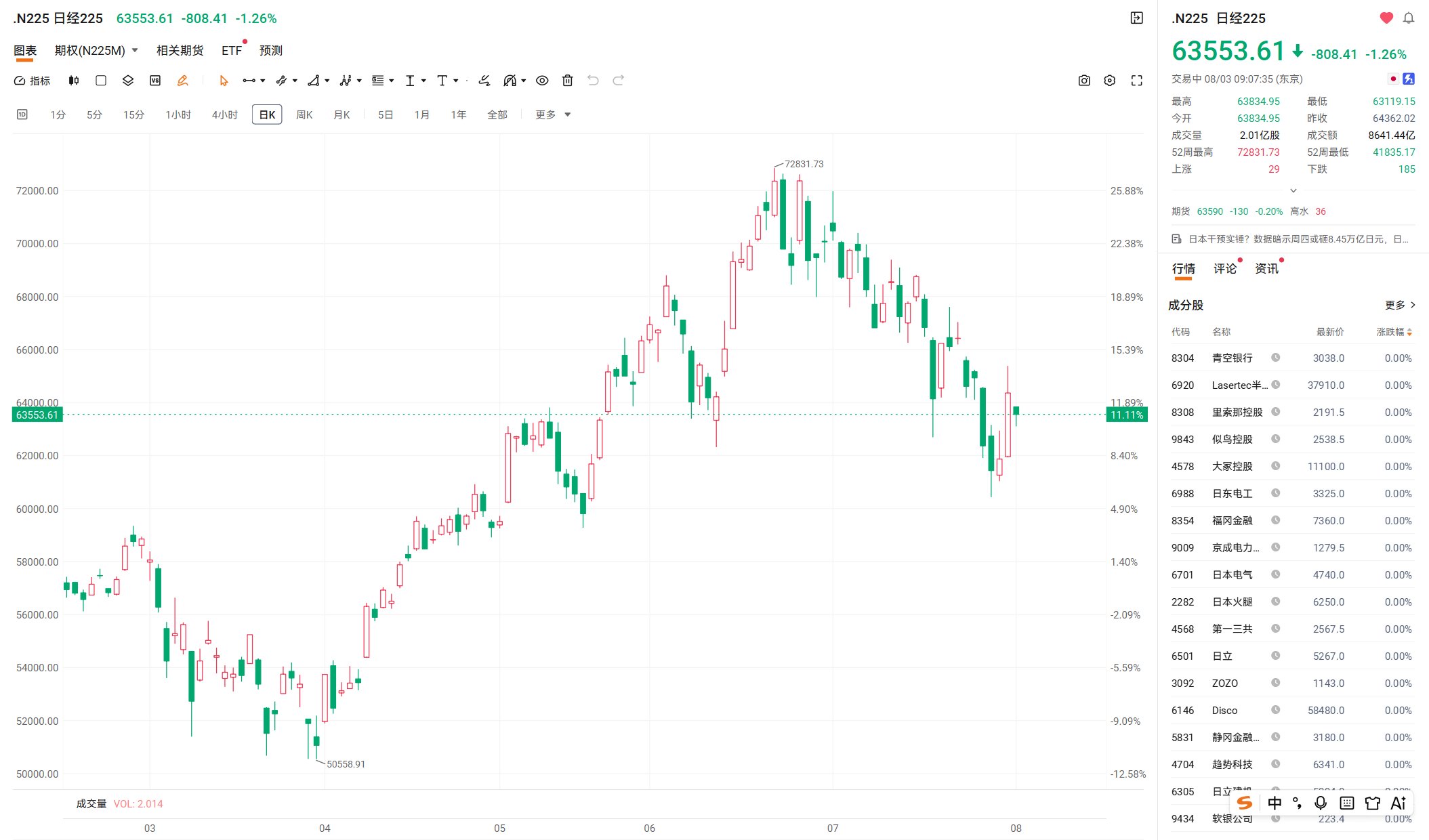The image size is (1429, 840).
Task: Open the 评论 tab
Action: (1225, 269)
